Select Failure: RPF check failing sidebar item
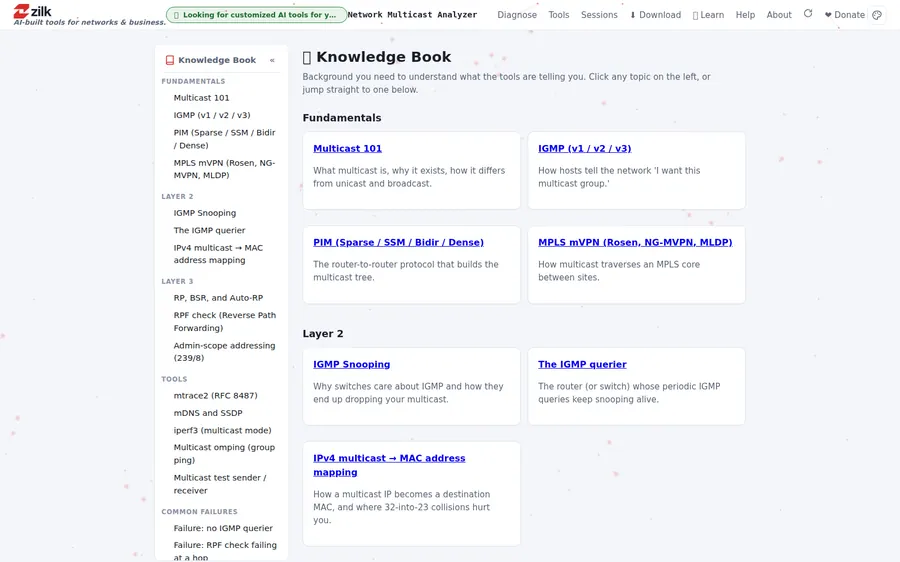The image size is (900, 562). [224, 551]
